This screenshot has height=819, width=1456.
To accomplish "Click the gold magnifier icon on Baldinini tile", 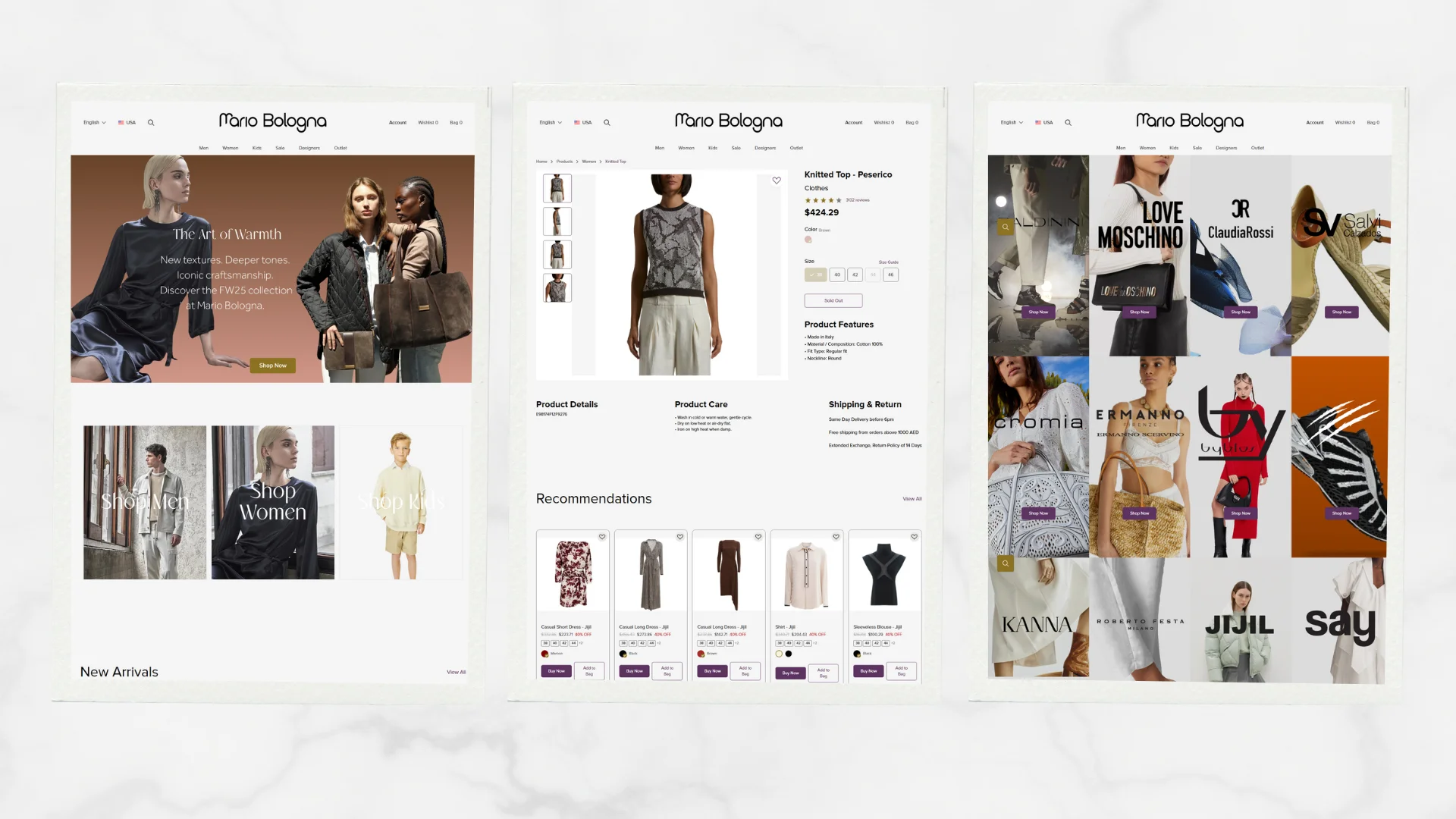I will click(x=1006, y=227).
